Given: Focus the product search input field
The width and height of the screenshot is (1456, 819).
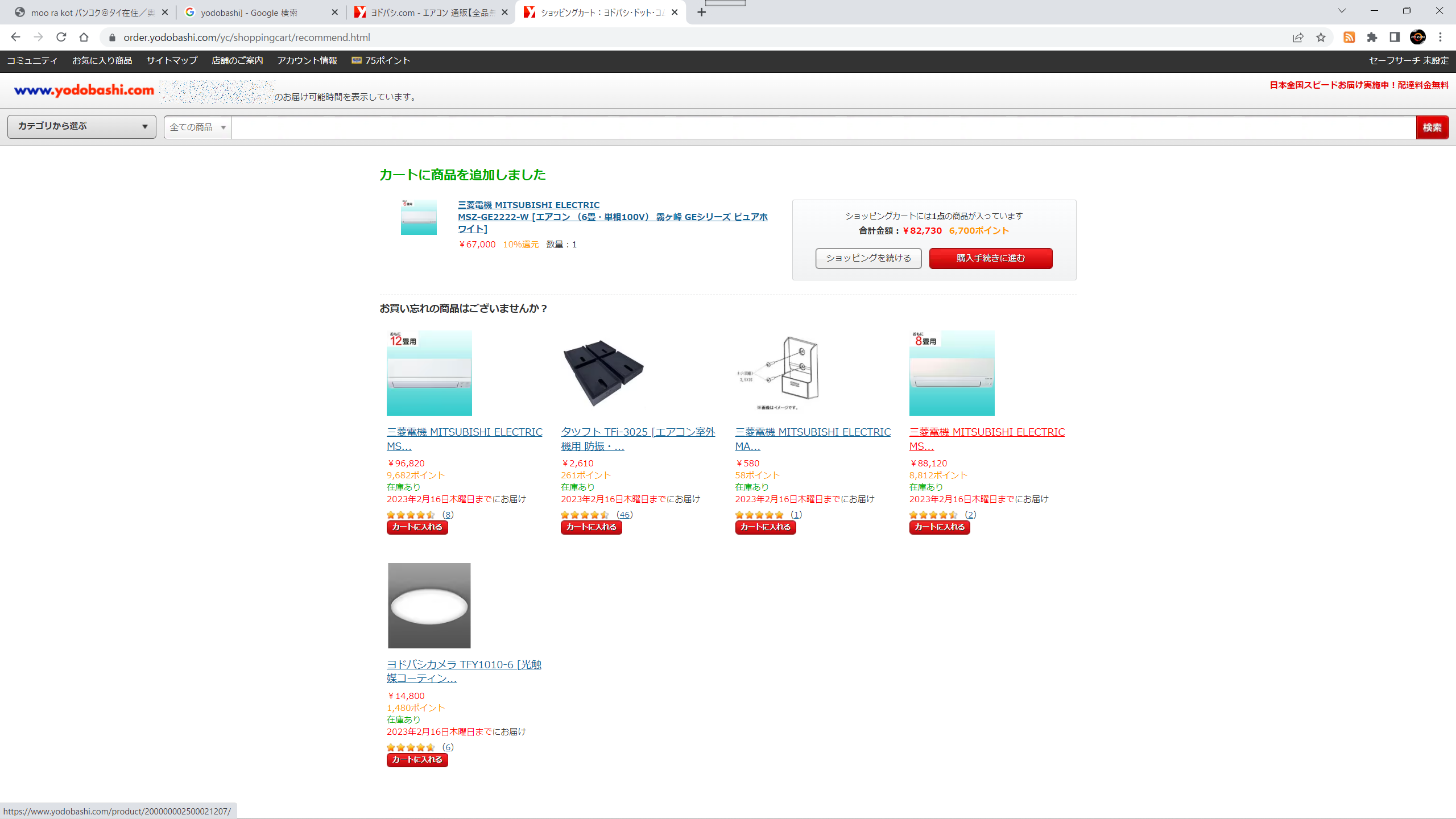Looking at the screenshot, I should pyautogui.click(x=823, y=127).
